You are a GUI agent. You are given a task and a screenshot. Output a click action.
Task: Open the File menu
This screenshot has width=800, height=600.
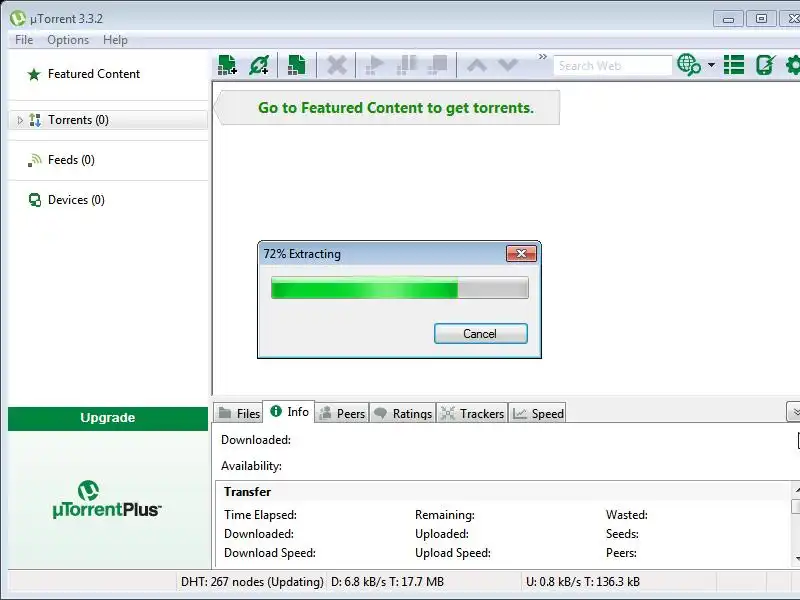click(x=24, y=40)
